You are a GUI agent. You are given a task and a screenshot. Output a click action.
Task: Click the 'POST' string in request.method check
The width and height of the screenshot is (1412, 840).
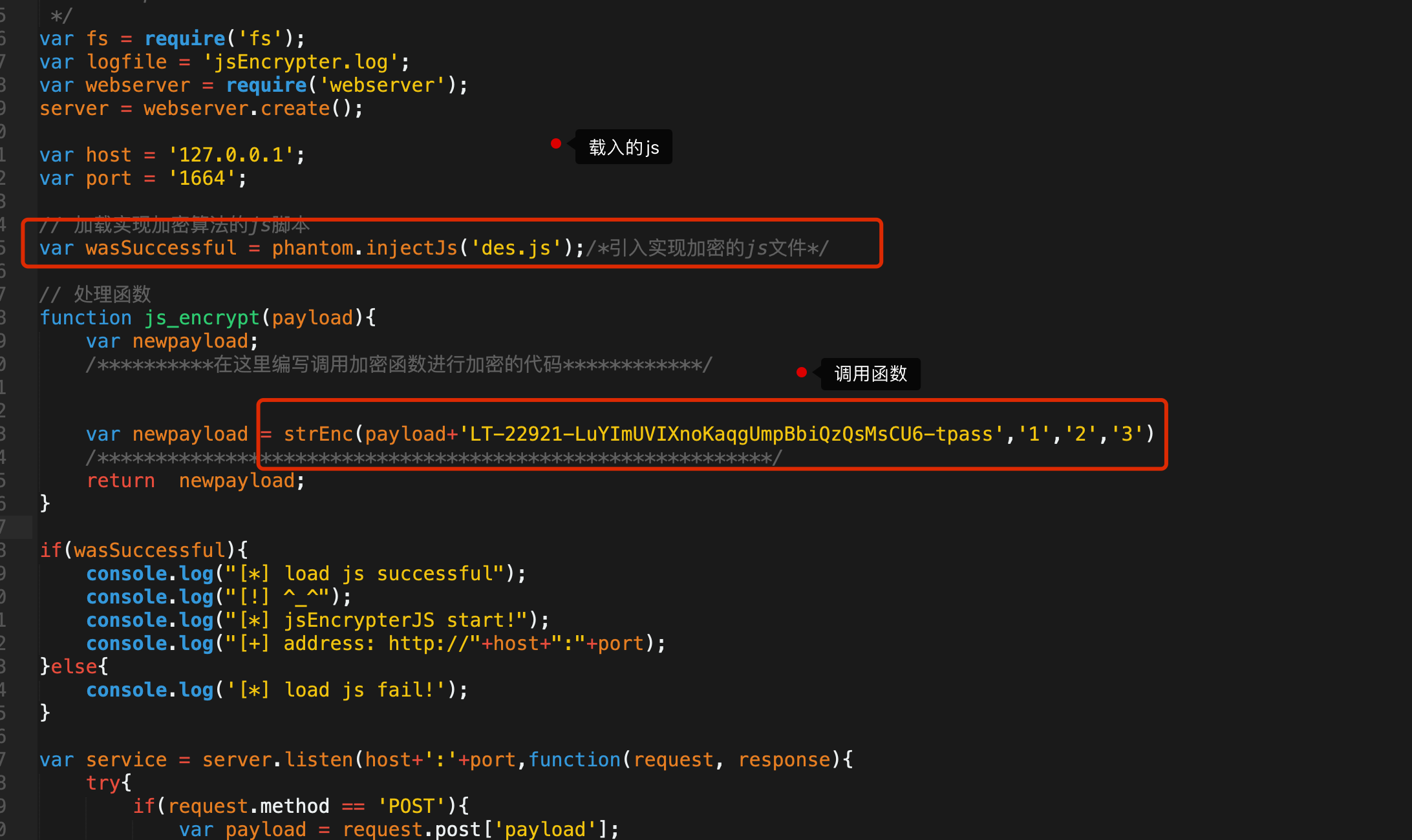point(411,806)
